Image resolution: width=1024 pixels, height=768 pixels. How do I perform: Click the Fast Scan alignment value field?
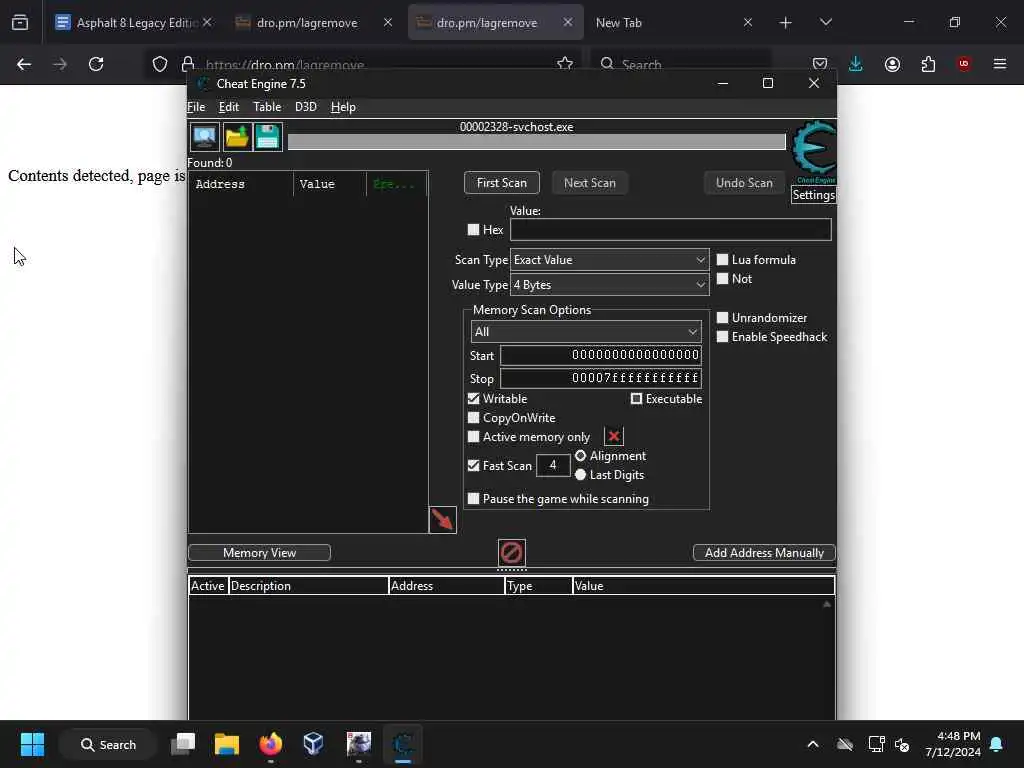pos(552,465)
